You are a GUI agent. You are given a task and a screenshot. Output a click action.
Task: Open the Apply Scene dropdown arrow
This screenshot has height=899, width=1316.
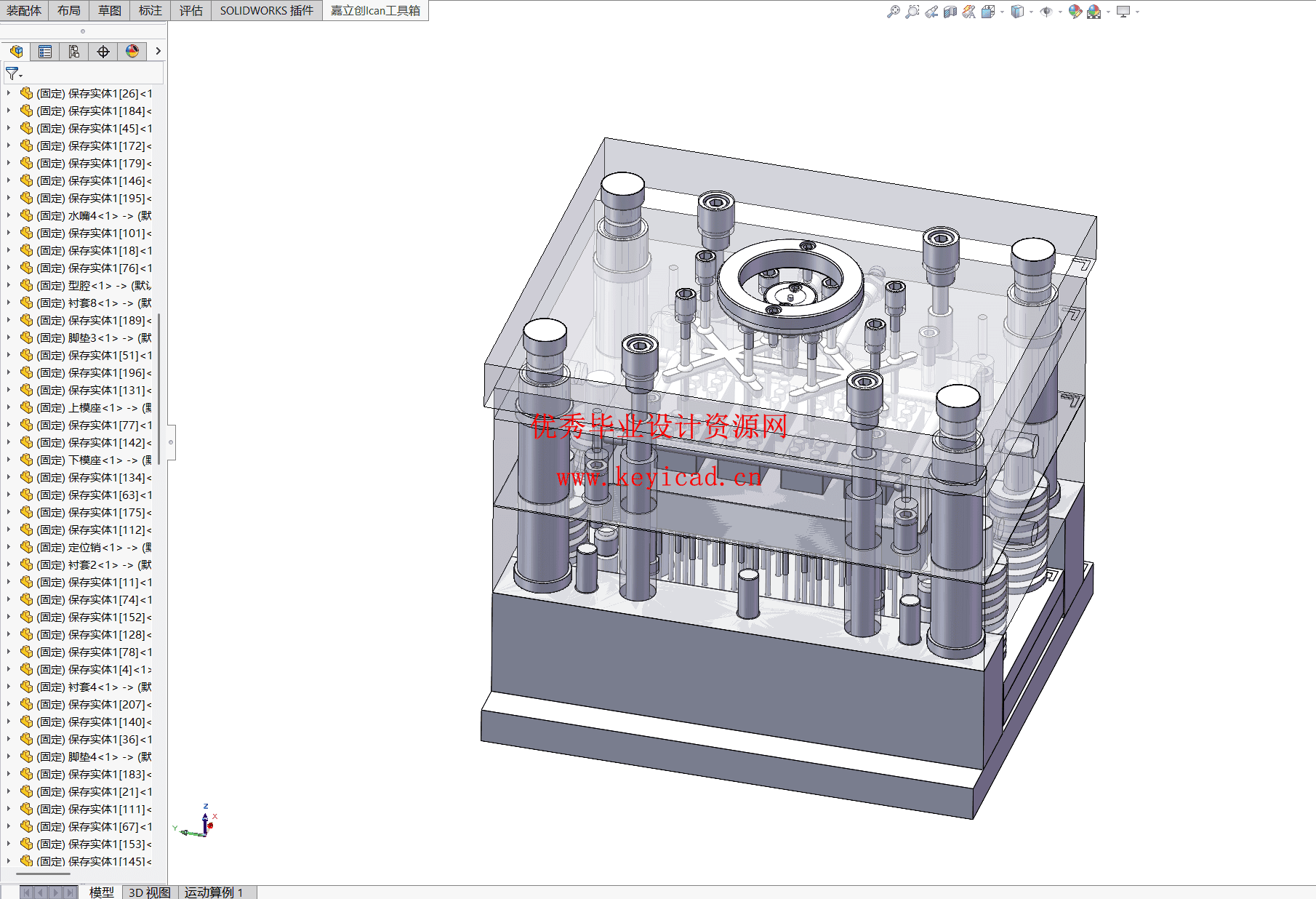pos(1108,12)
